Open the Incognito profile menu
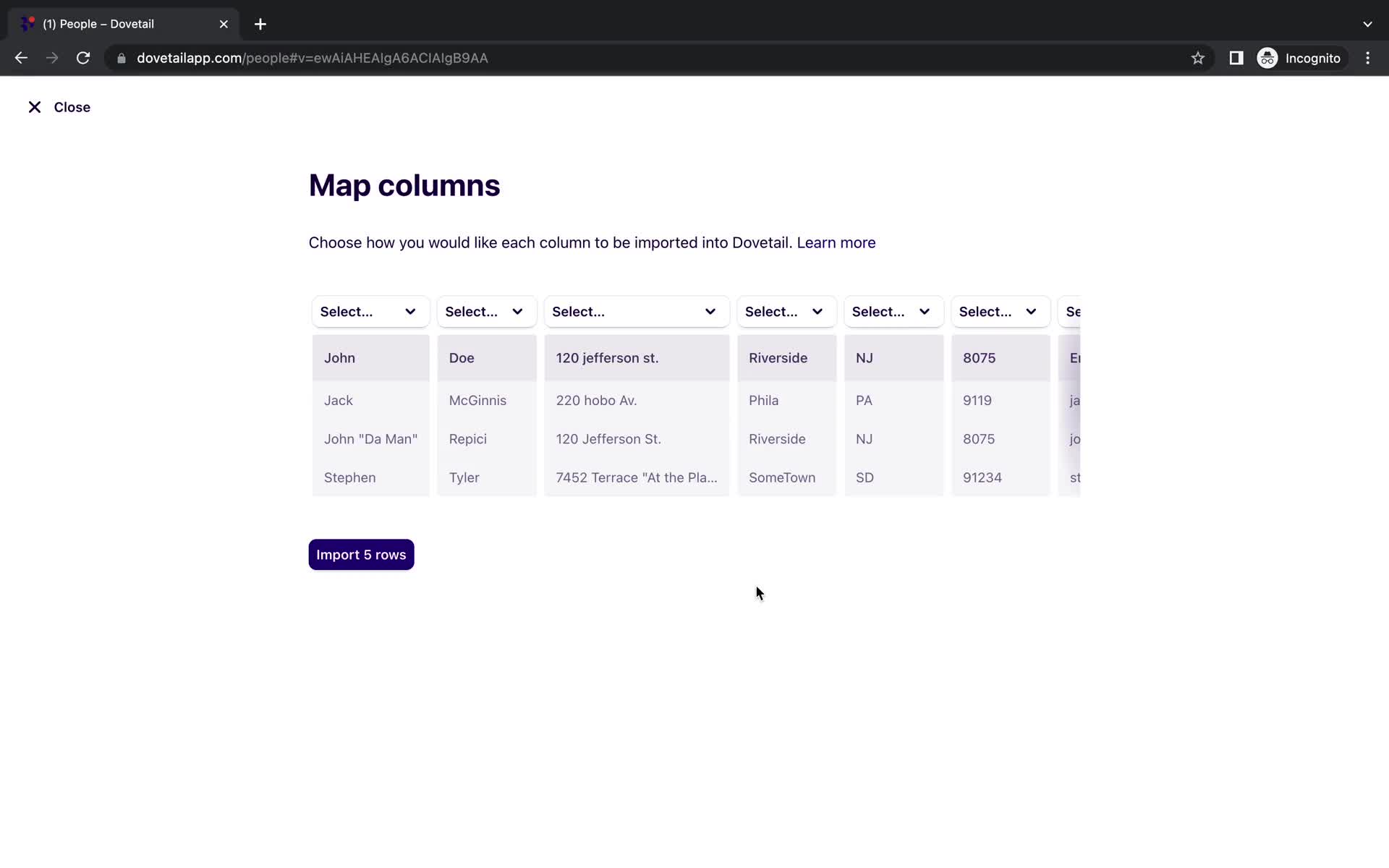 1300,58
